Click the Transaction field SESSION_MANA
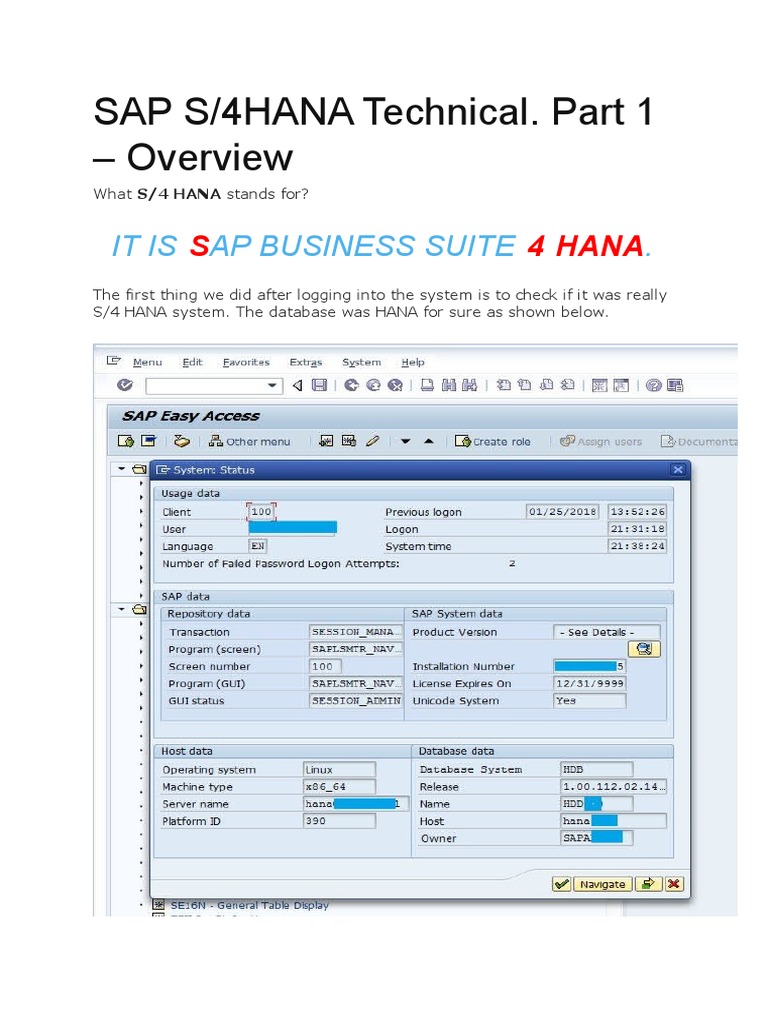Screen dimensions: 768x1024 355,632
